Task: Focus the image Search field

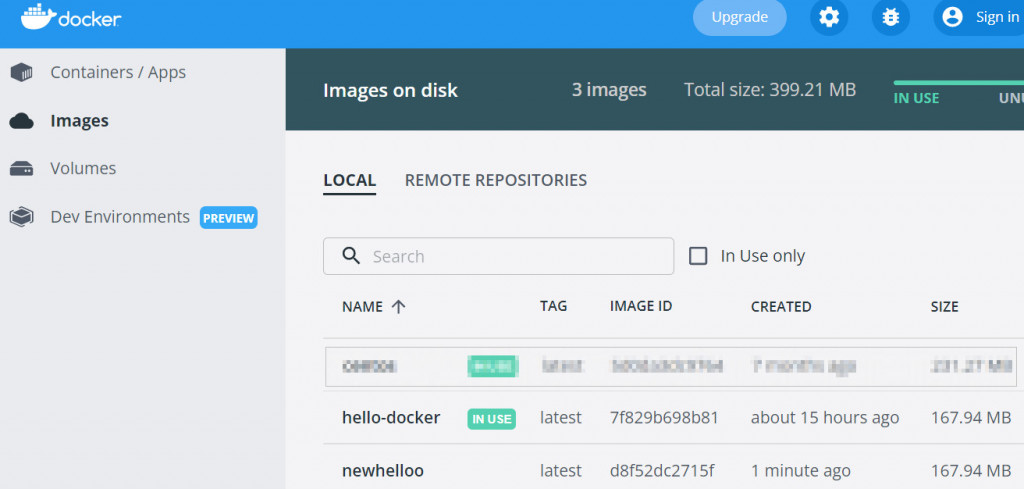Action: pyautogui.click(x=498, y=256)
